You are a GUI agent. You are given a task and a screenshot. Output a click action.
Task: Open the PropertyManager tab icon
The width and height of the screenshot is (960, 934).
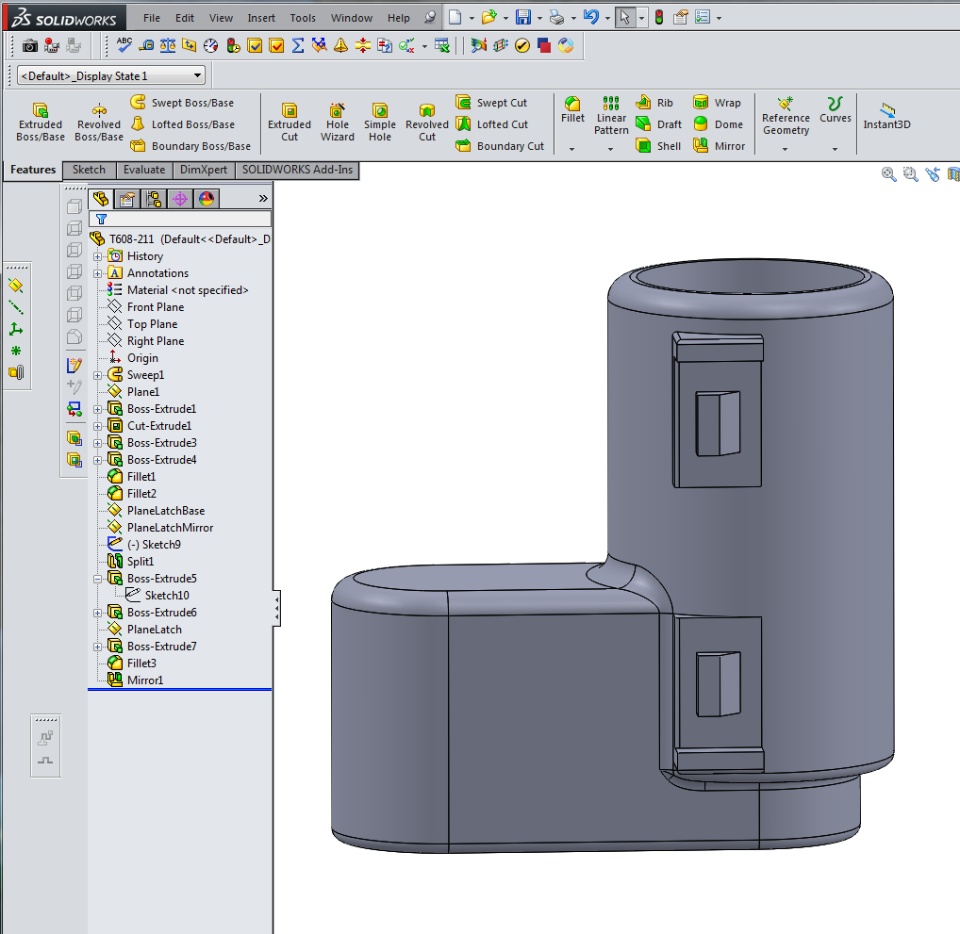(127, 198)
